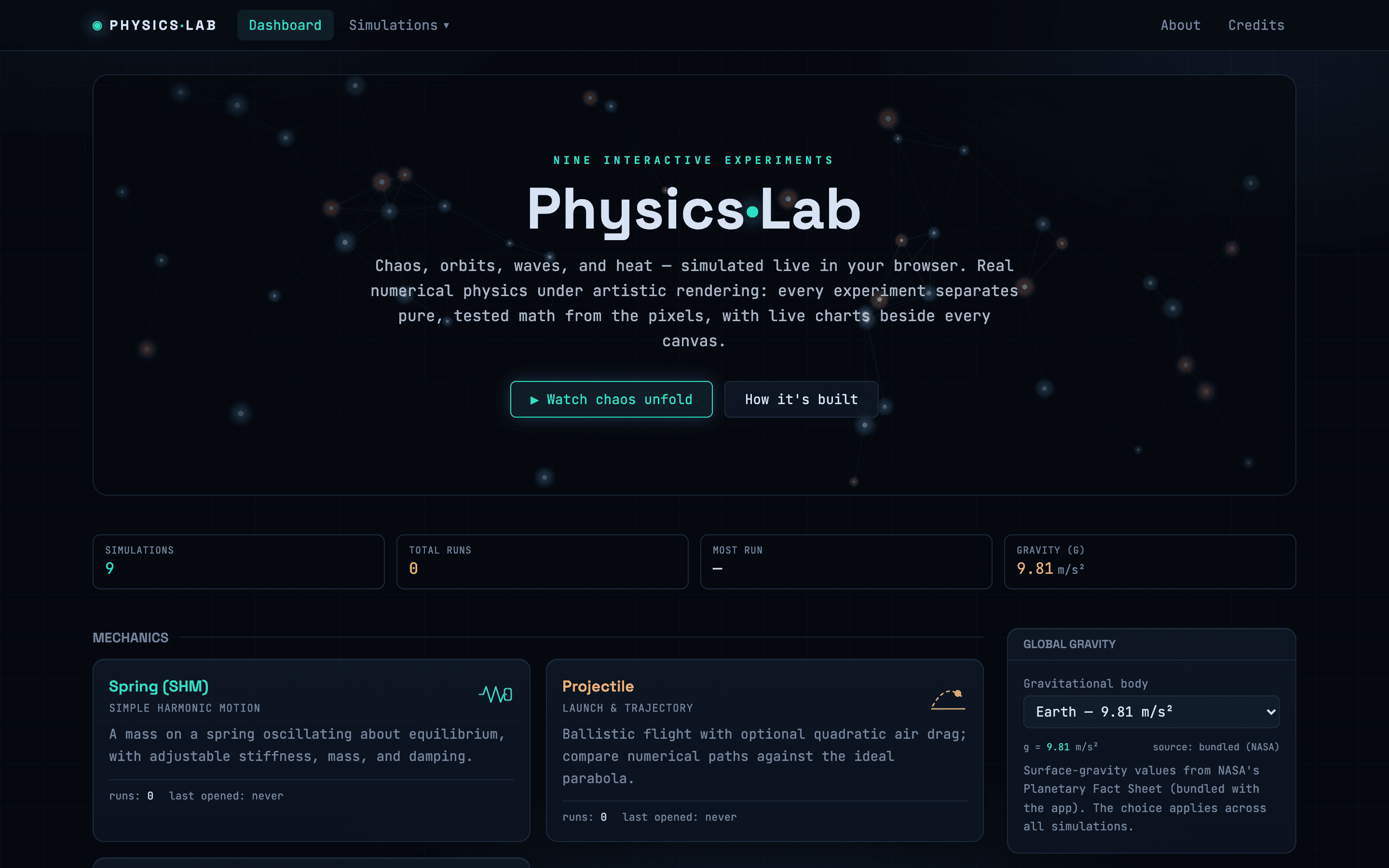1389x868 pixels.
Task: Open the About page
Action: [x=1180, y=25]
